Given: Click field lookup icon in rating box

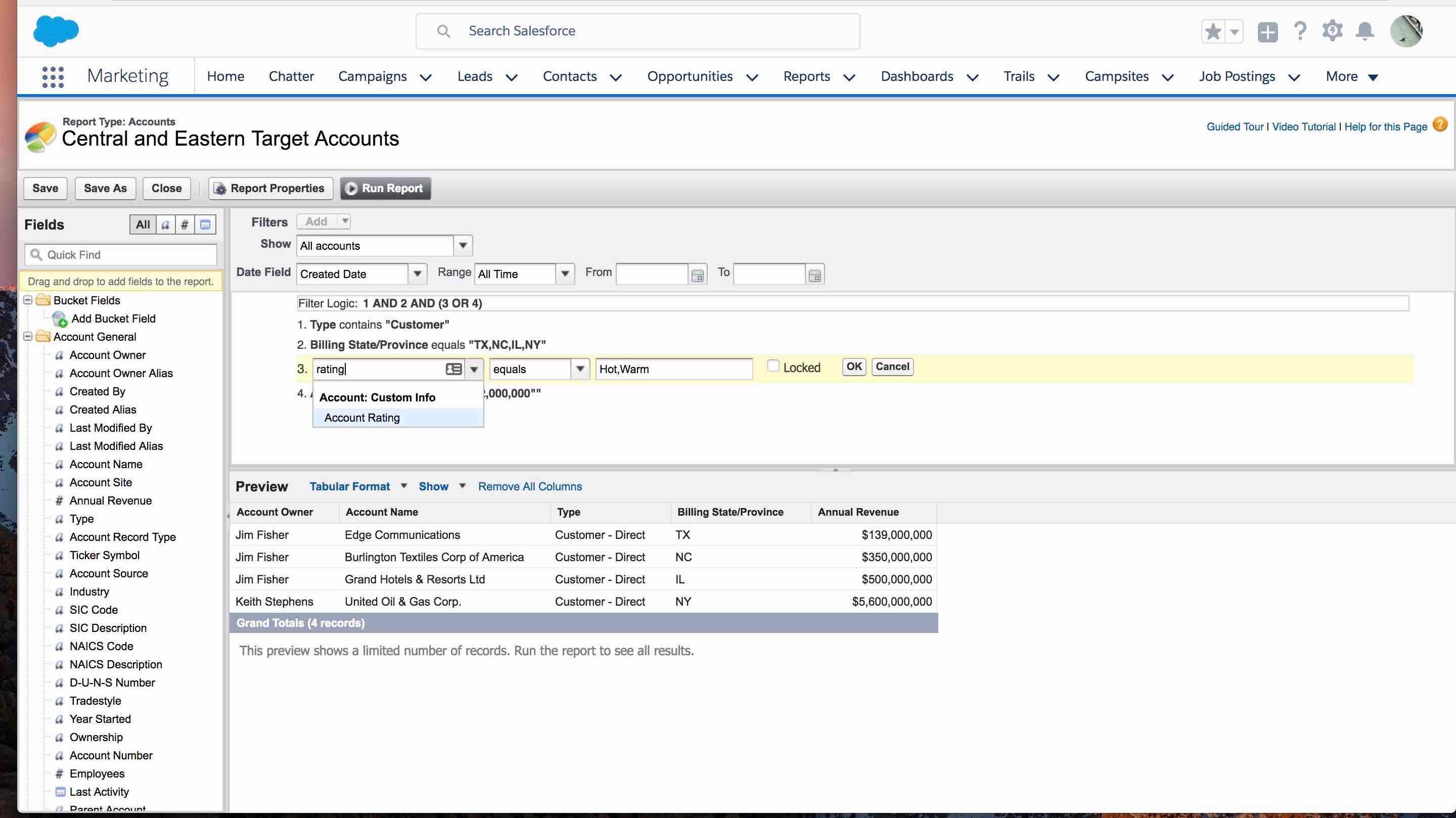Looking at the screenshot, I should click(x=453, y=369).
